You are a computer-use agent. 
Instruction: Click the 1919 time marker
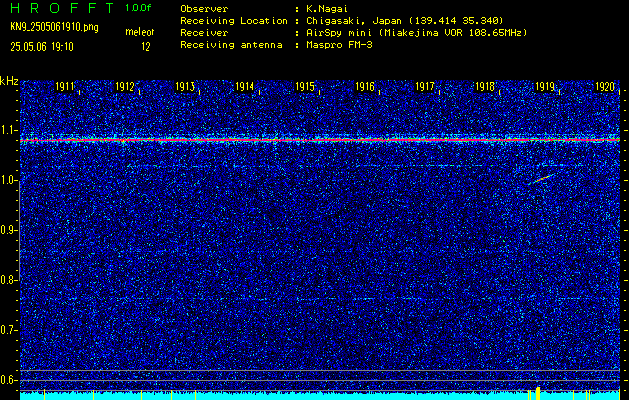point(545,86)
